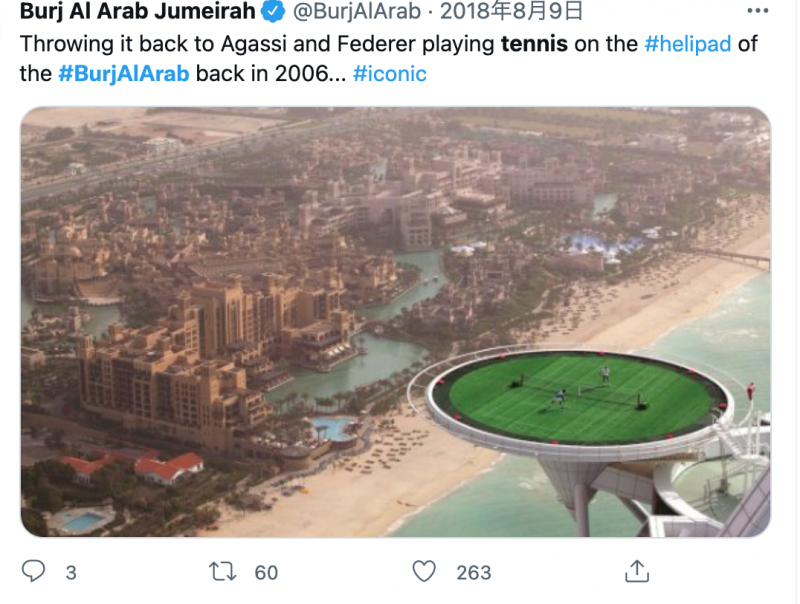Open the share menu icon
800x604 pixels.
(635, 571)
